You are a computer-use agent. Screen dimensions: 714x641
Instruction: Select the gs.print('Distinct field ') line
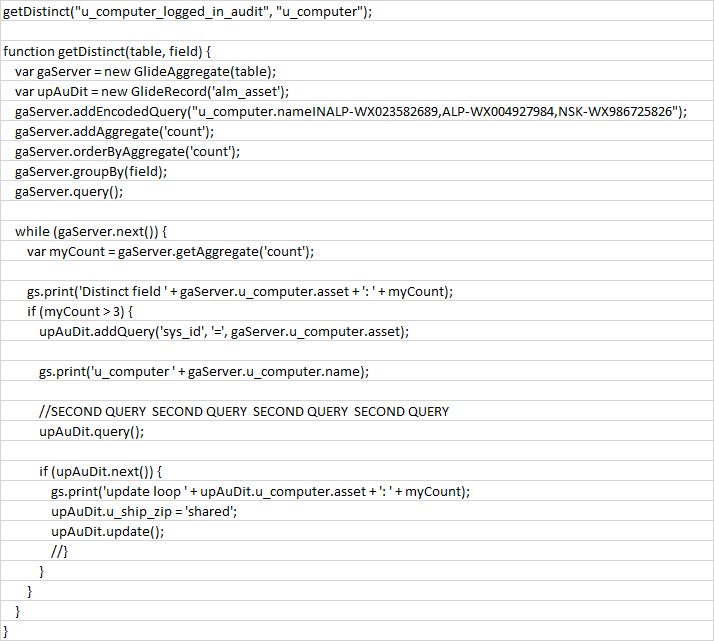(240, 292)
